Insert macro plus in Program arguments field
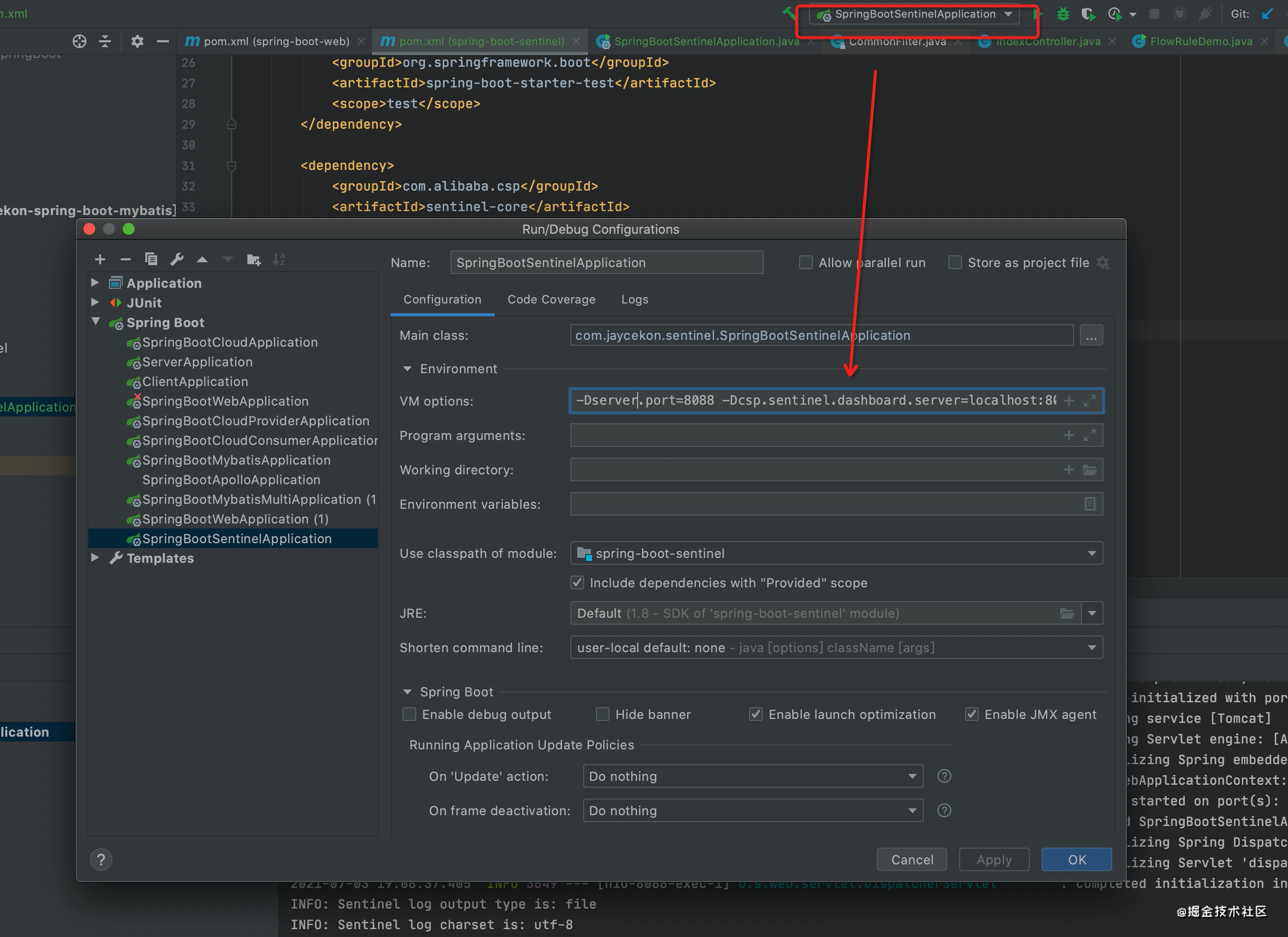1288x937 pixels. pos(1069,435)
